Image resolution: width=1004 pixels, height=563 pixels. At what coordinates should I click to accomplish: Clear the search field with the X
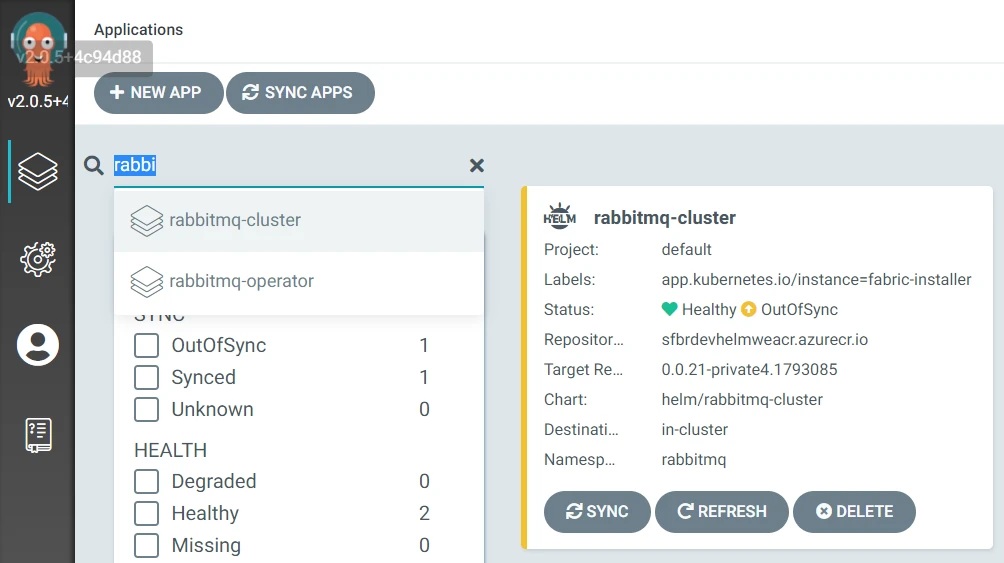pos(476,166)
